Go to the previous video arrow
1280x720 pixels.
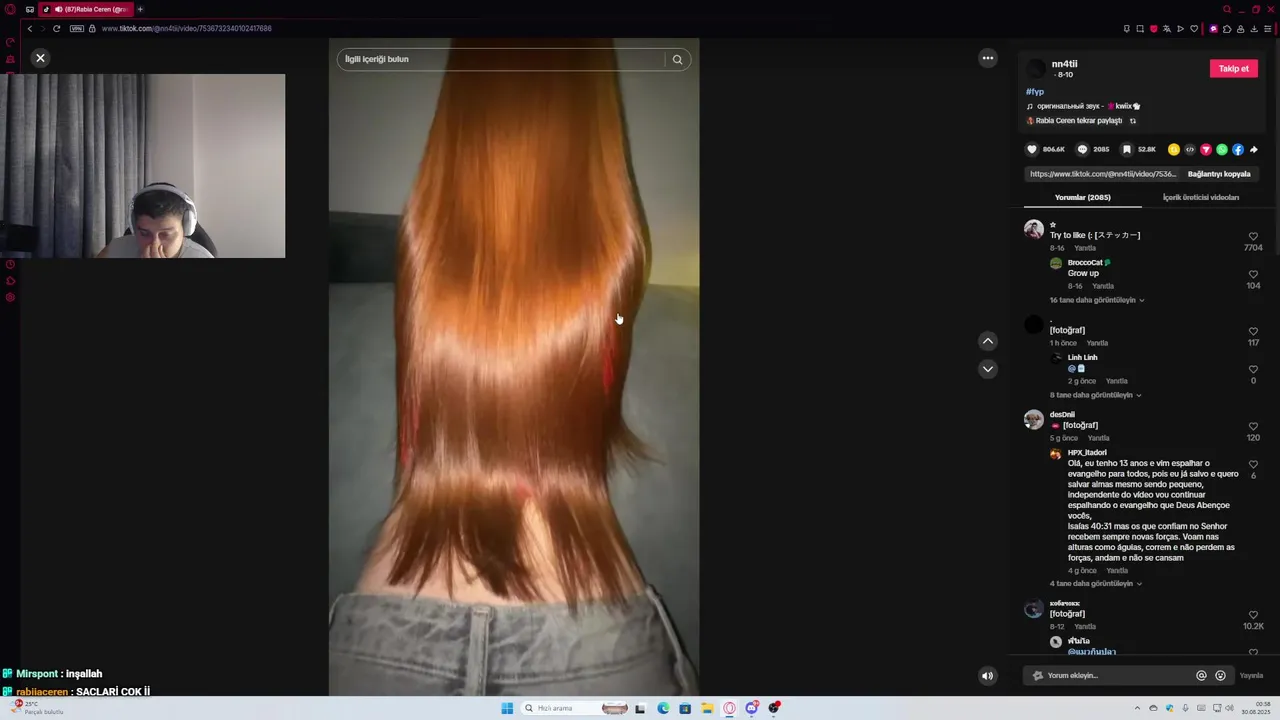point(988,341)
